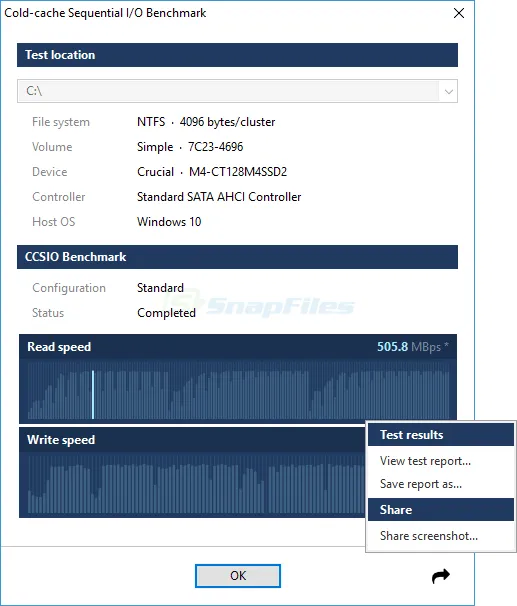Click the Read speed graph title
Screen dimensions: 517x606
pyautogui.click(x=59, y=347)
